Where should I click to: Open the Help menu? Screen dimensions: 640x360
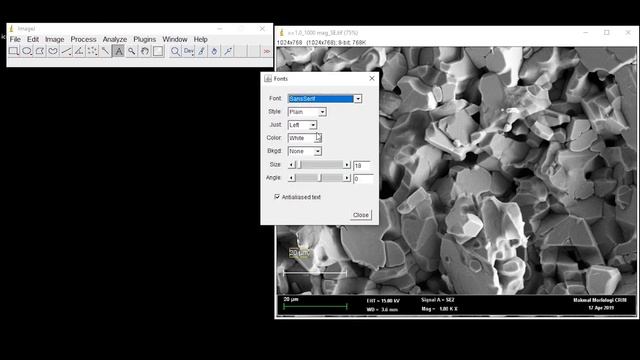[x=200, y=39]
